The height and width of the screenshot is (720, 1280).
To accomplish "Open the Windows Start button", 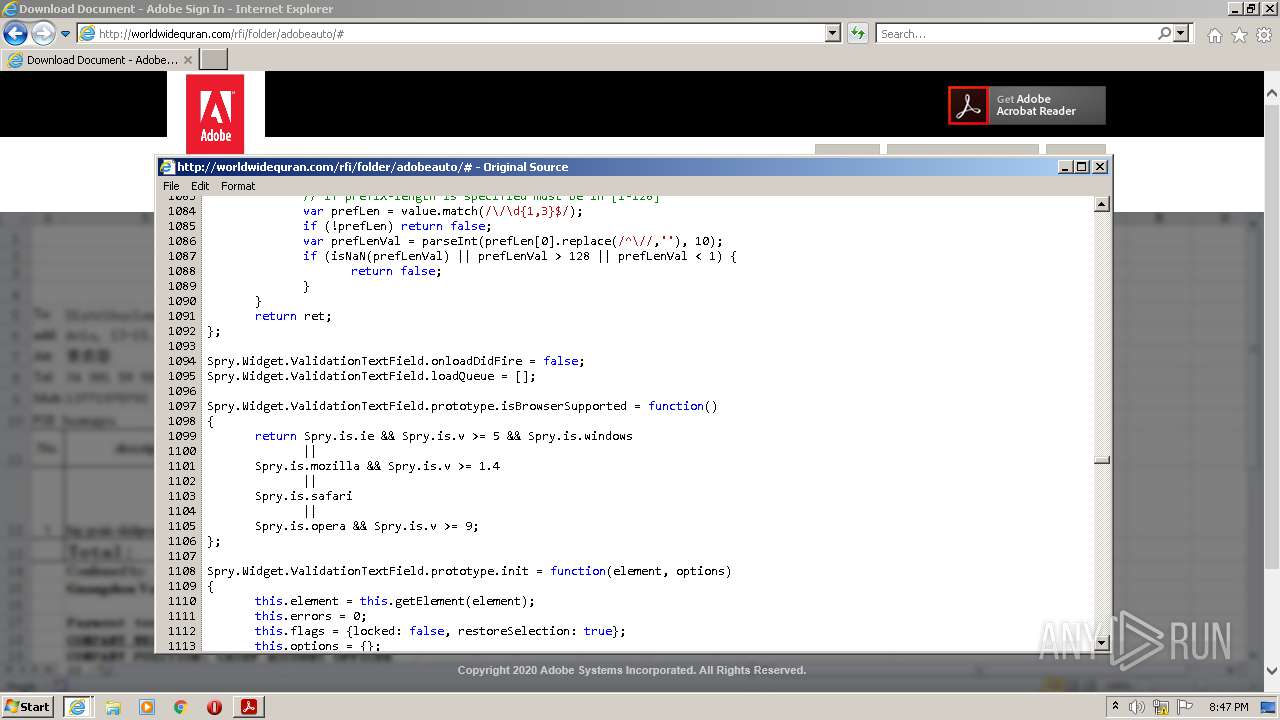I will (x=27, y=706).
